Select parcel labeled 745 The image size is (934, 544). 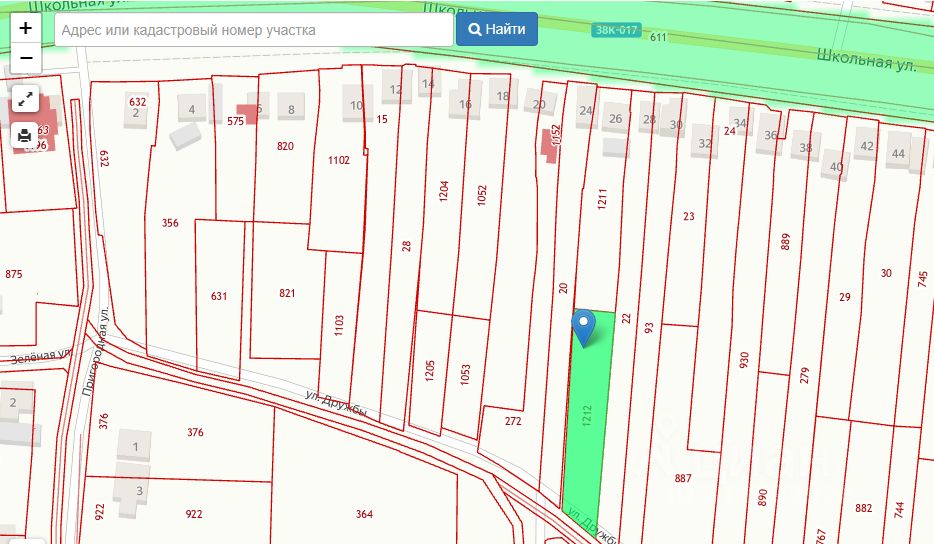coord(923,279)
